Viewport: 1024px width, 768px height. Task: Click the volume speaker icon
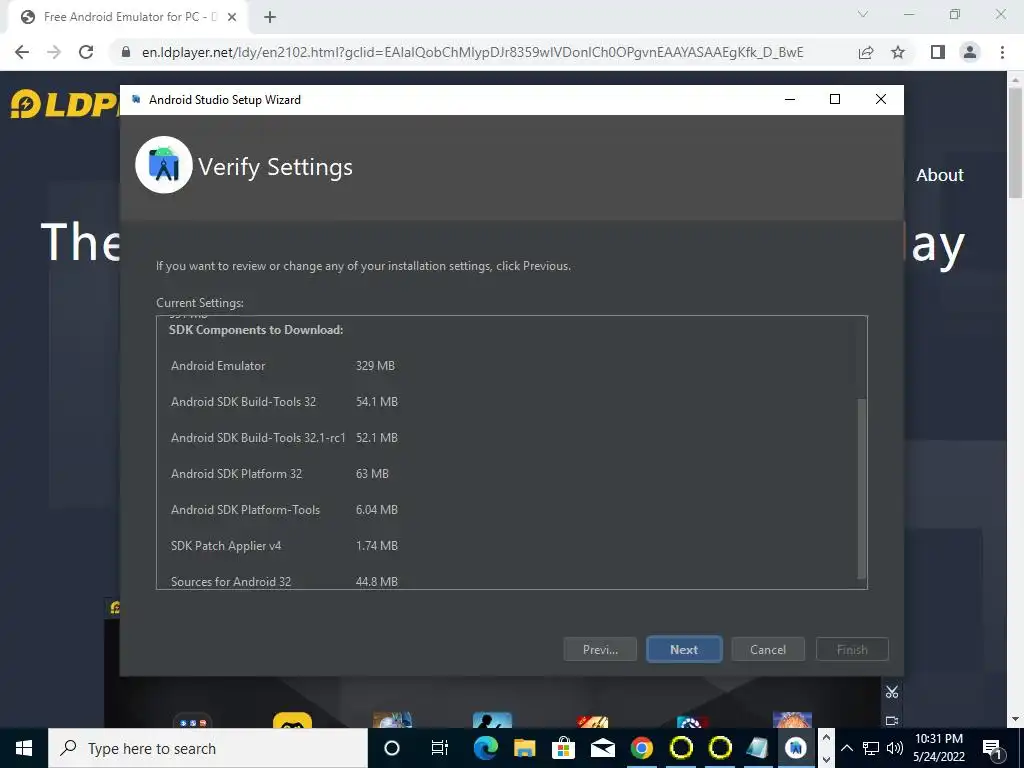pyautogui.click(x=895, y=748)
